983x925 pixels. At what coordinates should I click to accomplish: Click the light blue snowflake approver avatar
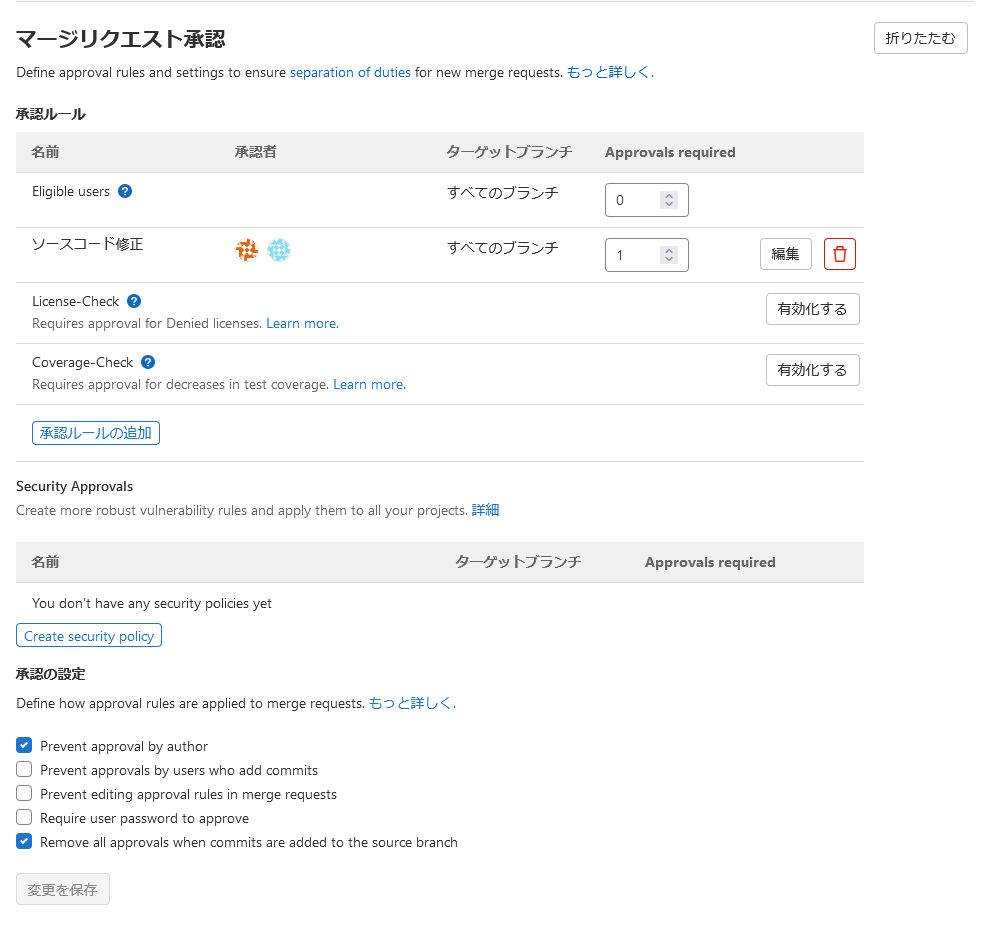pos(278,250)
